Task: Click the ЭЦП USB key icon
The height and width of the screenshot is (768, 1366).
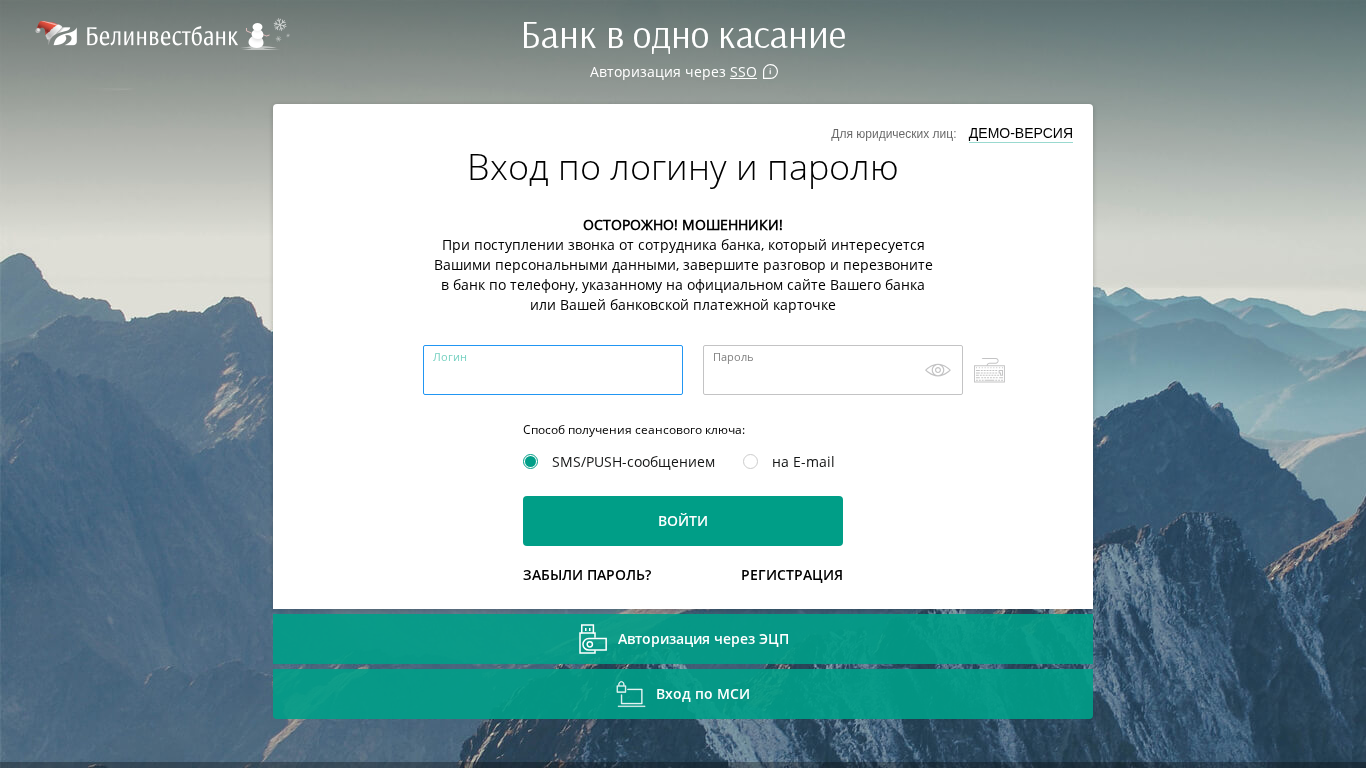Action: pos(593,639)
